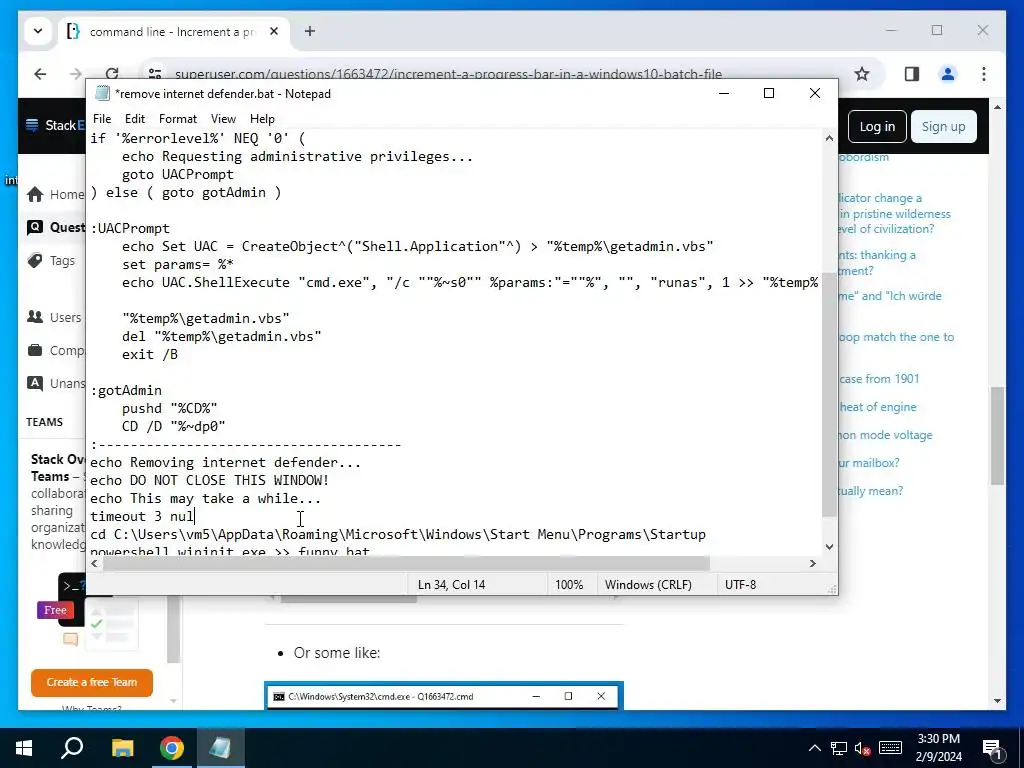Screen dimensions: 1024x768
Task: Click 'exit /B' line in Notepad
Action: point(150,354)
